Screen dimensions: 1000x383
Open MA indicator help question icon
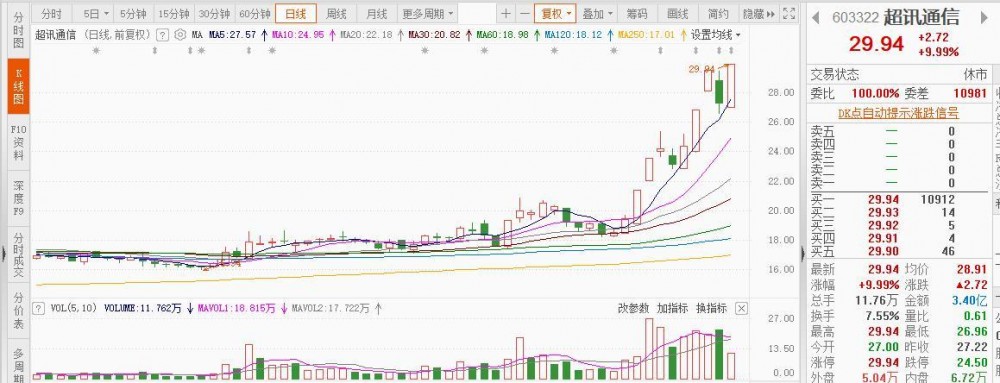click(163, 35)
